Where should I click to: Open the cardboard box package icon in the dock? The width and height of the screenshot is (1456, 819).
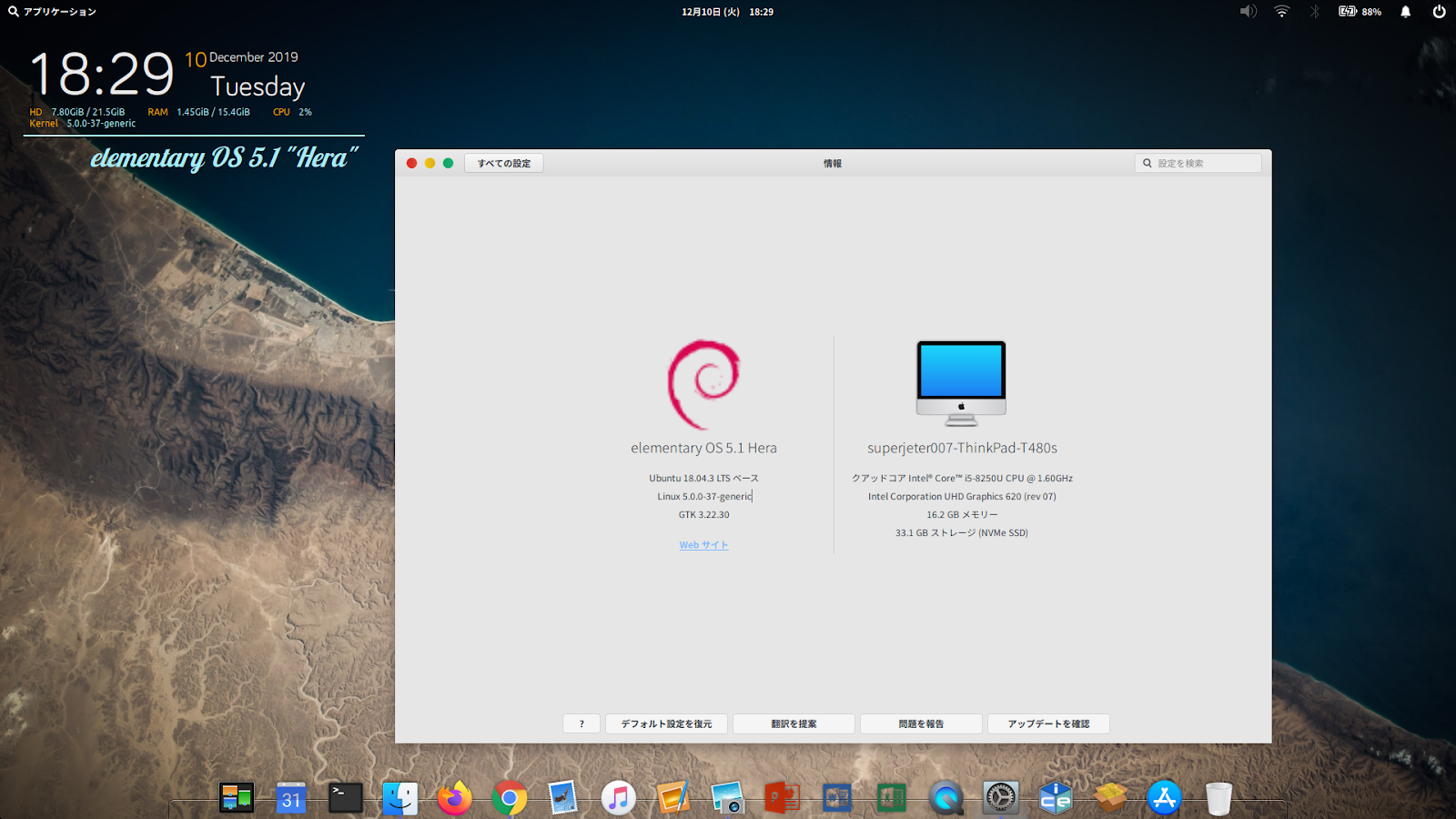pos(1110,798)
